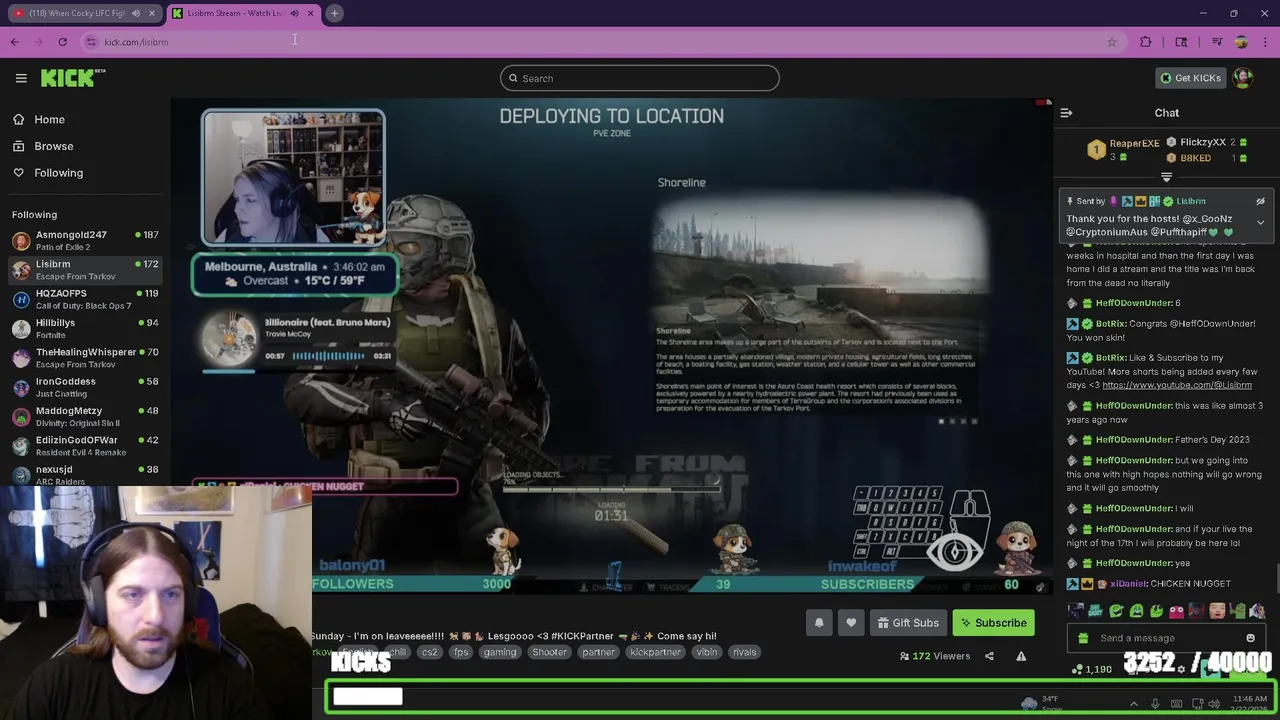Report the stream warning icon
Image resolution: width=1280 pixels, height=720 pixels.
point(1021,656)
